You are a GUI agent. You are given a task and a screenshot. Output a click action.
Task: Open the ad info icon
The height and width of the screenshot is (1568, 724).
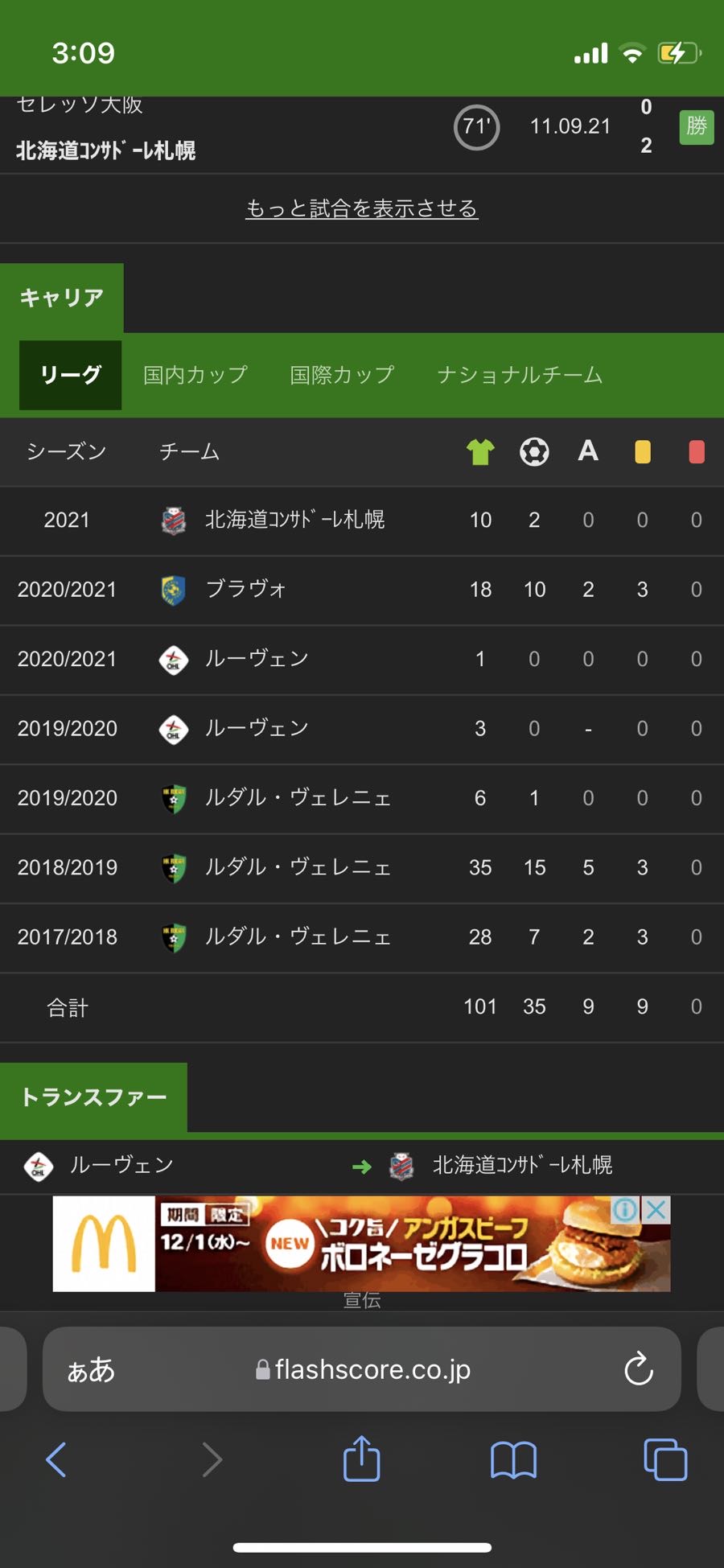click(626, 1209)
